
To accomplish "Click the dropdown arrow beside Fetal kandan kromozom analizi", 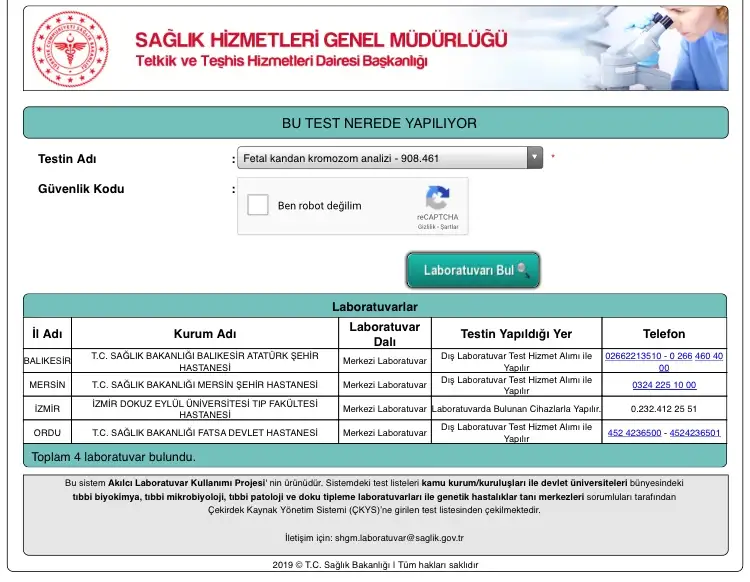I will pos(535,158).
